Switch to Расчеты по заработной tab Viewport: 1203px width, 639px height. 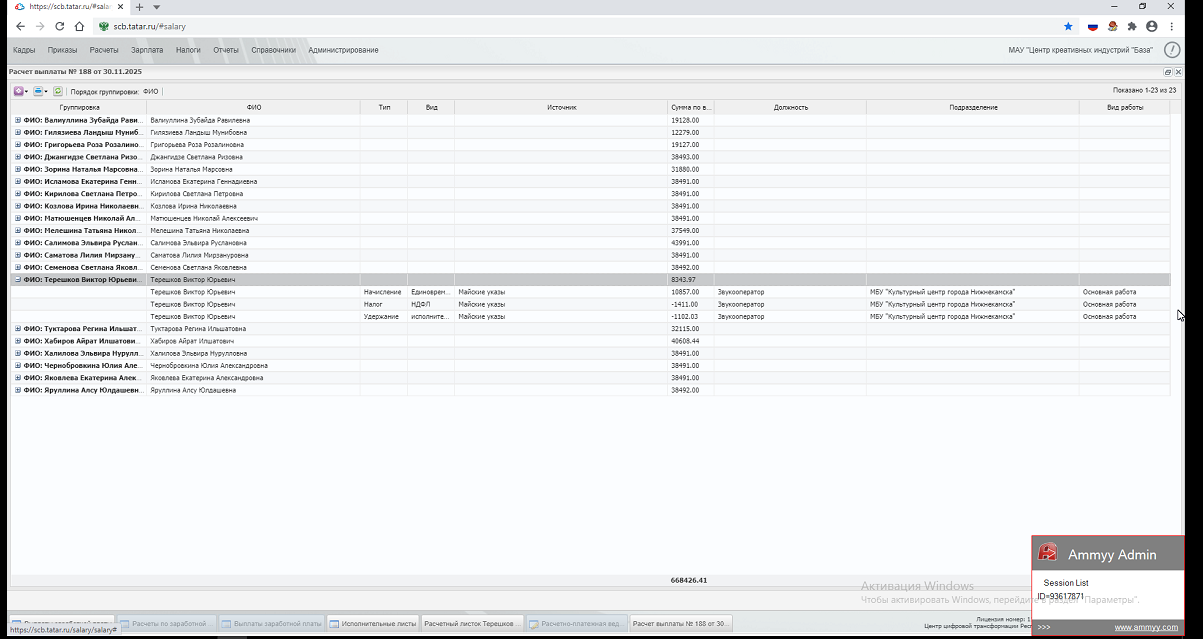coord(167,623)
